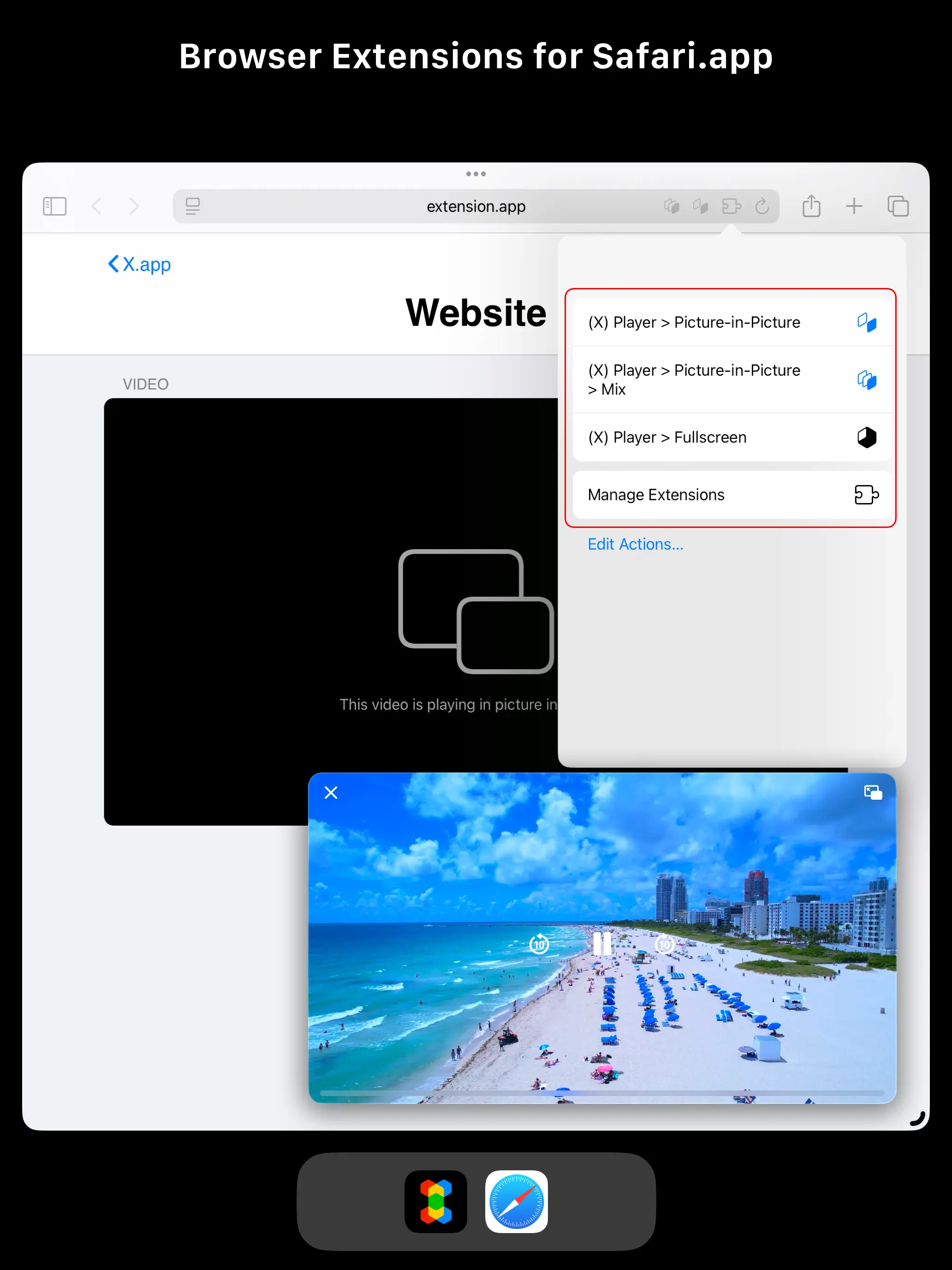Rewind video 10 seconds
Viewport: 952px width, 1270px height.
click(x=539, y=944)
